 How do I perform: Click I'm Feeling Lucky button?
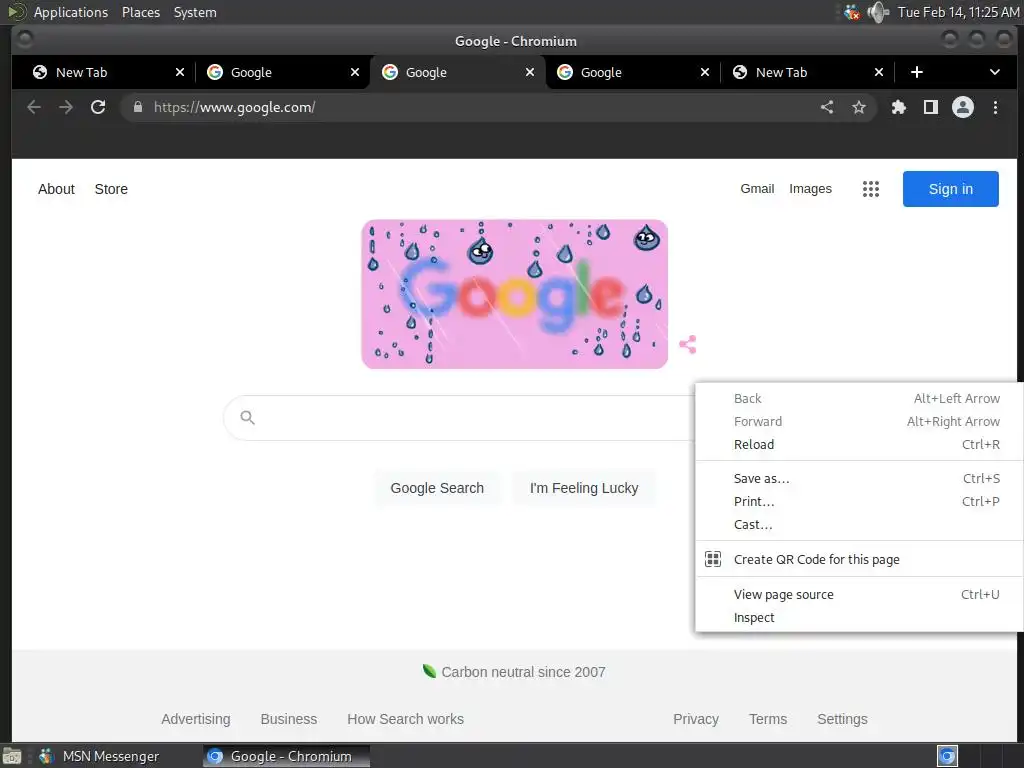click(584, 488)
